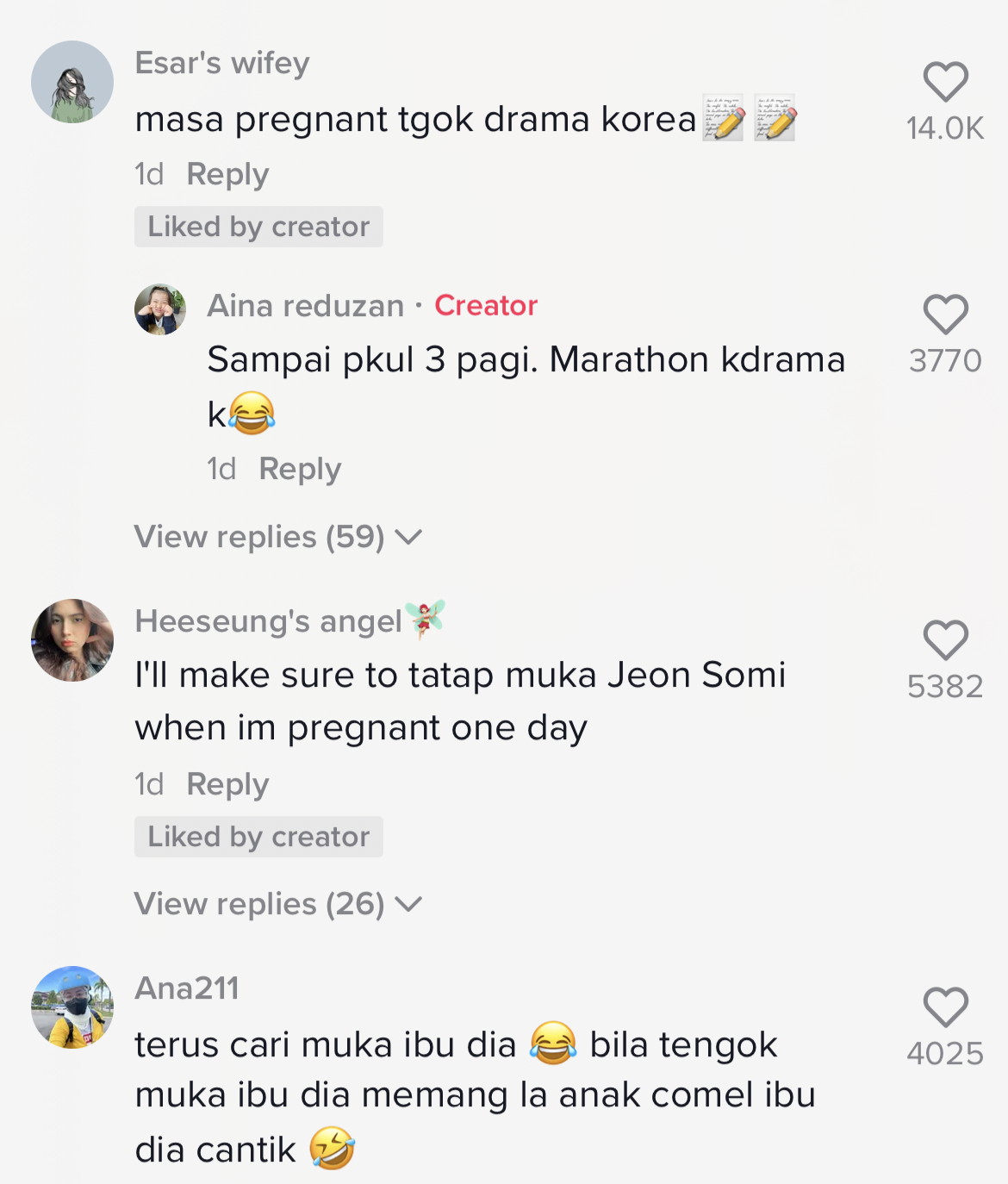Tap the Ana211 username

pos(187,988)
